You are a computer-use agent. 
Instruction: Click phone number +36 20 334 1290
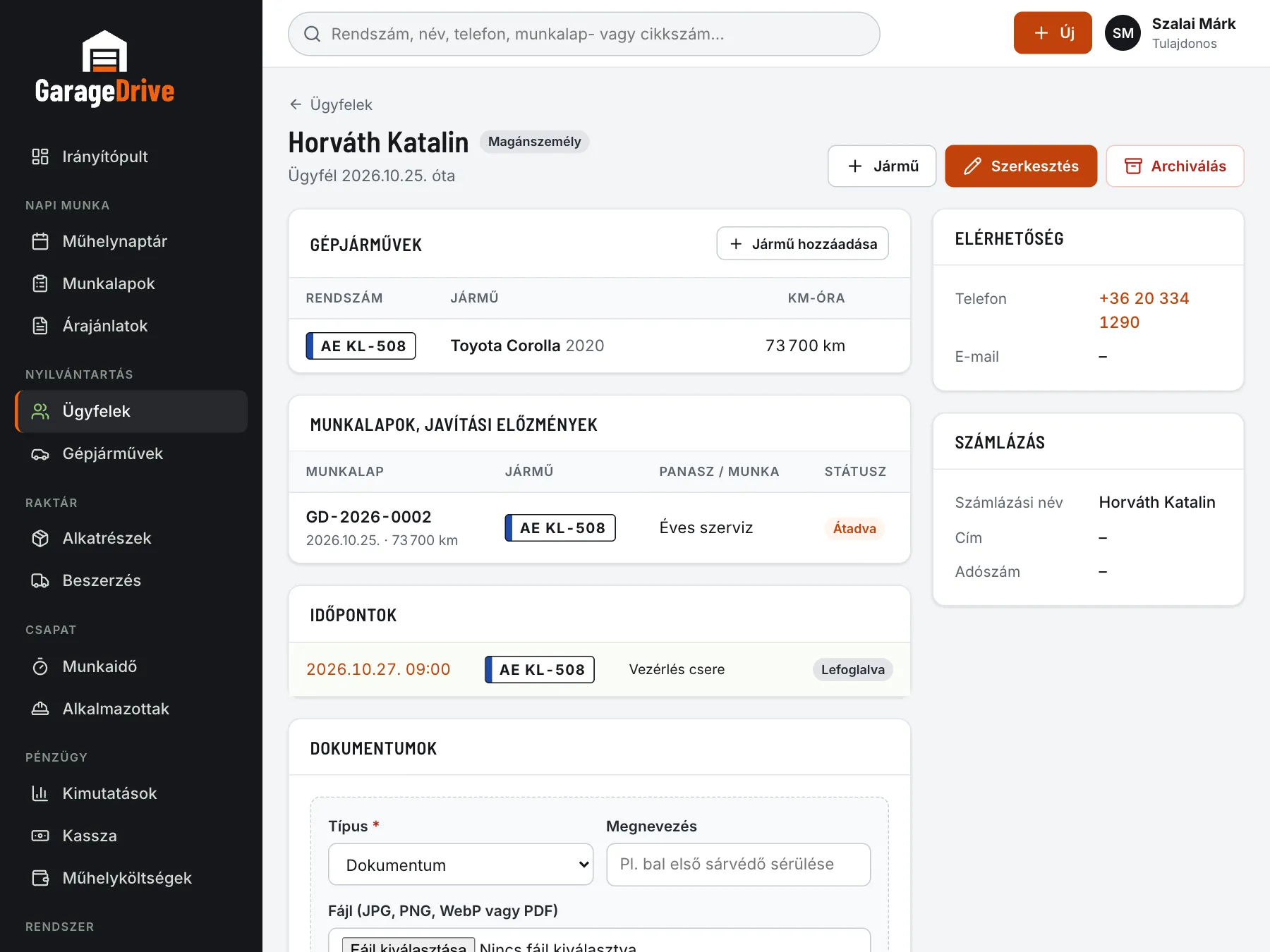coord(1144,310)
